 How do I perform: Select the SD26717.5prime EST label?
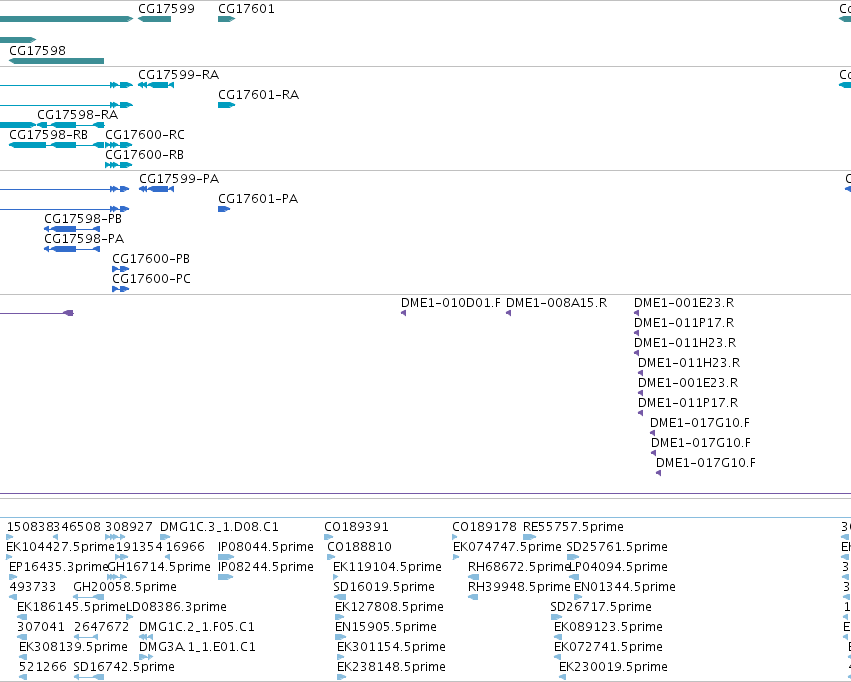point(601,607)
